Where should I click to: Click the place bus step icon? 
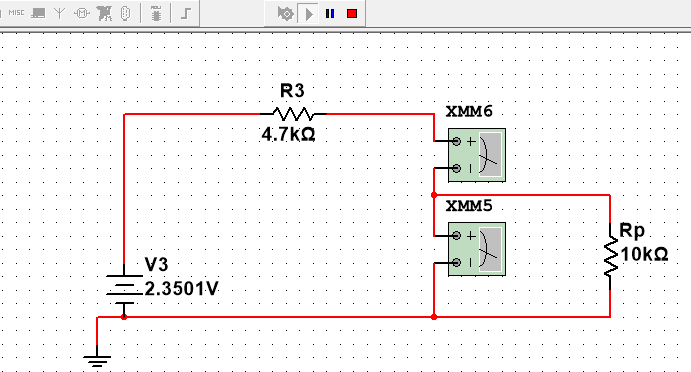[186, 13]
